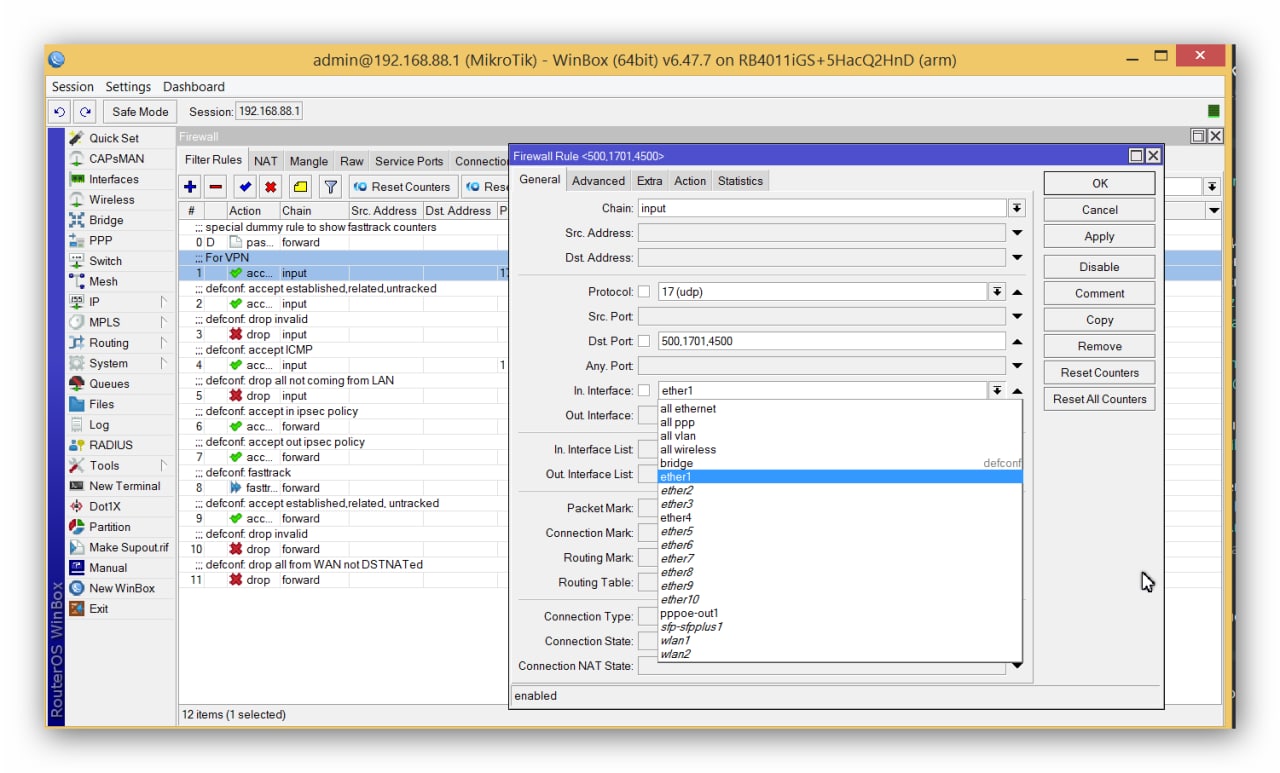Remove selected rule with minus icon
The image size is (1280, 773).
[216, 187]
